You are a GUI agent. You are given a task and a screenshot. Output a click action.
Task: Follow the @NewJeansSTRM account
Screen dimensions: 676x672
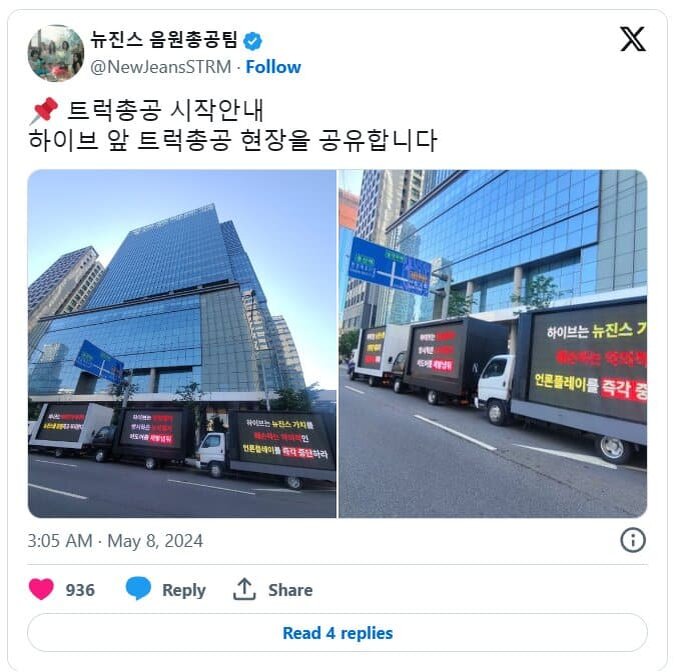pyautogui.click(x=273, y=67)
